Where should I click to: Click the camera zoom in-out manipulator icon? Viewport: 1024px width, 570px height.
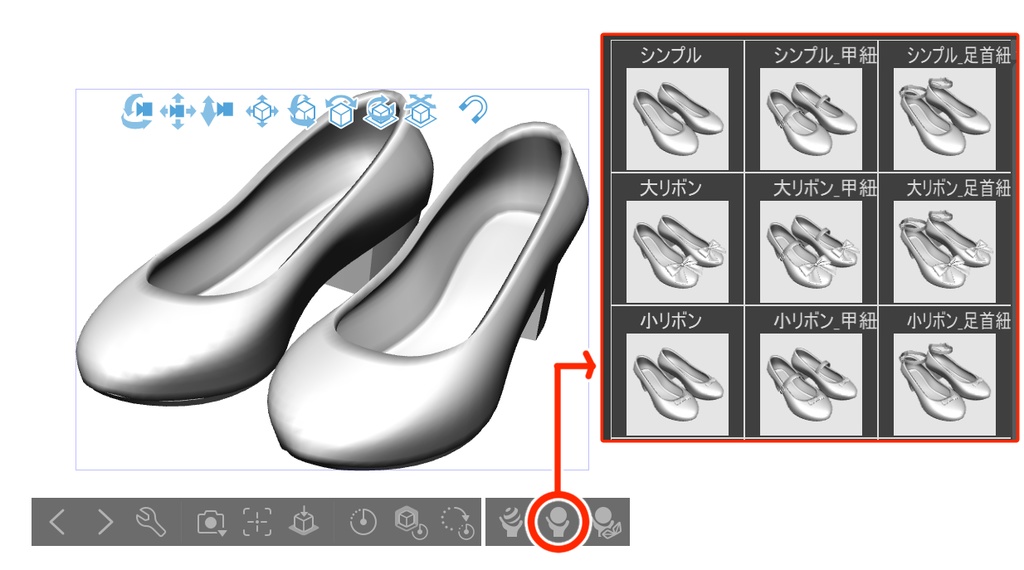(x=217, y=110)
